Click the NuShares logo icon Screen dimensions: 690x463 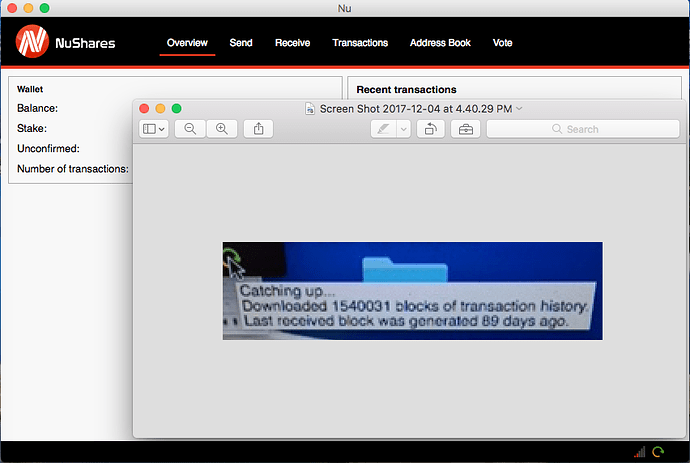(32, 42)
